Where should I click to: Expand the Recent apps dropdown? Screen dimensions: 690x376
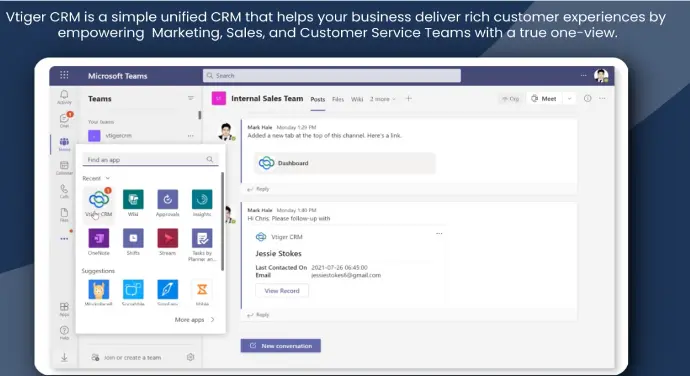96,178
